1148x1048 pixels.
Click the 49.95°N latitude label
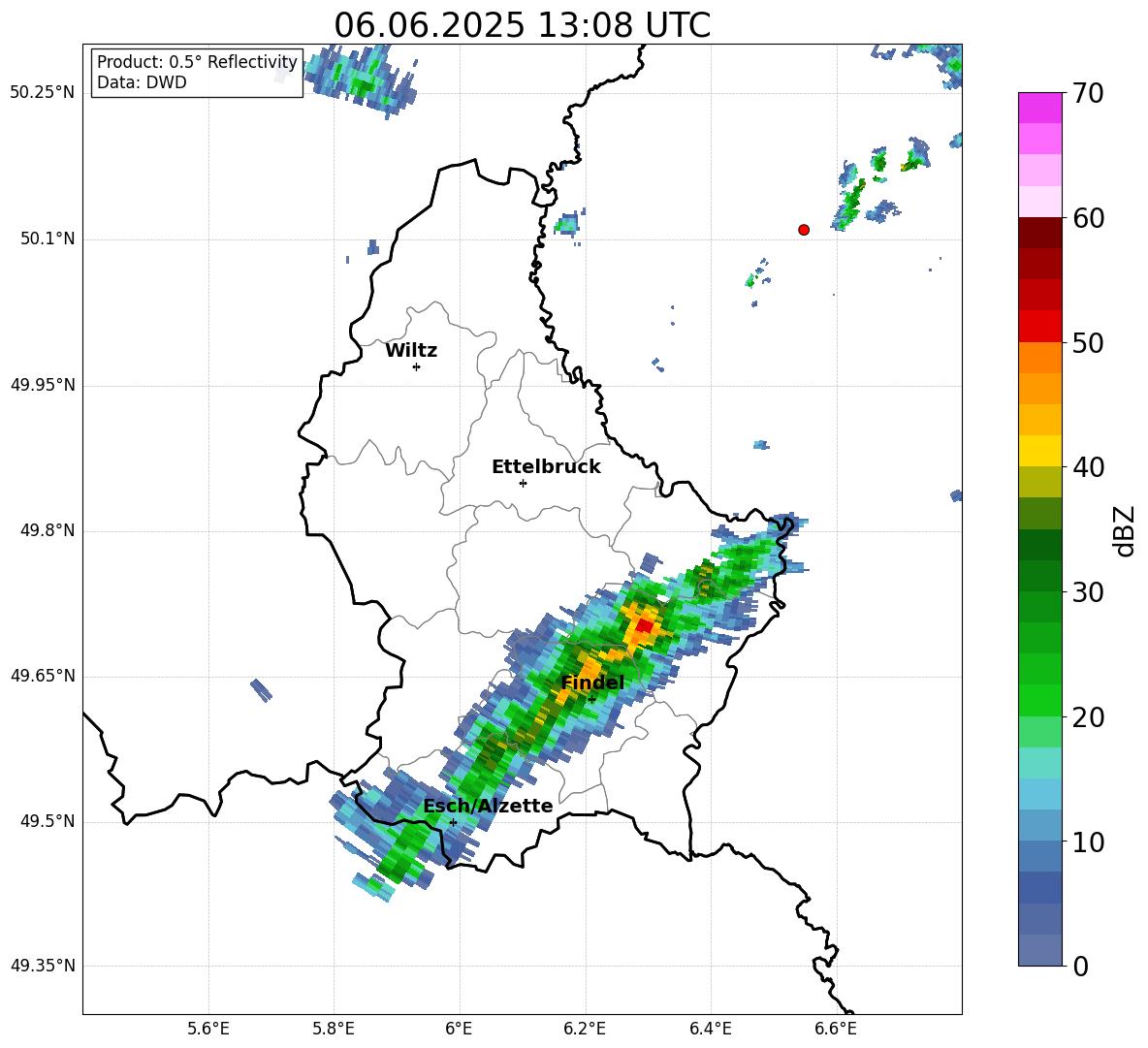tap(43, 385)
